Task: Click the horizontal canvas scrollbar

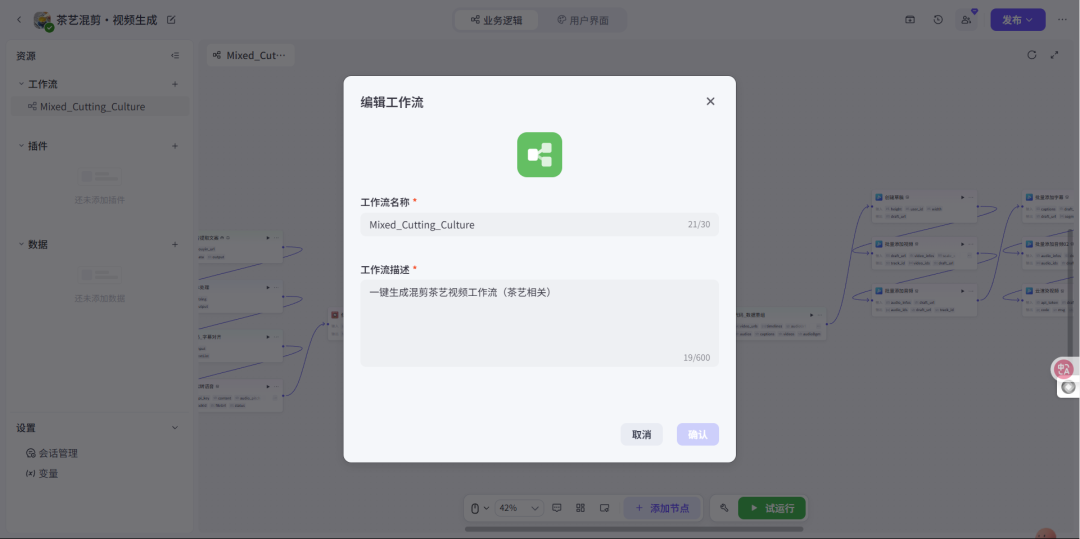Action: pyautogui.click(x=634, y=529)
